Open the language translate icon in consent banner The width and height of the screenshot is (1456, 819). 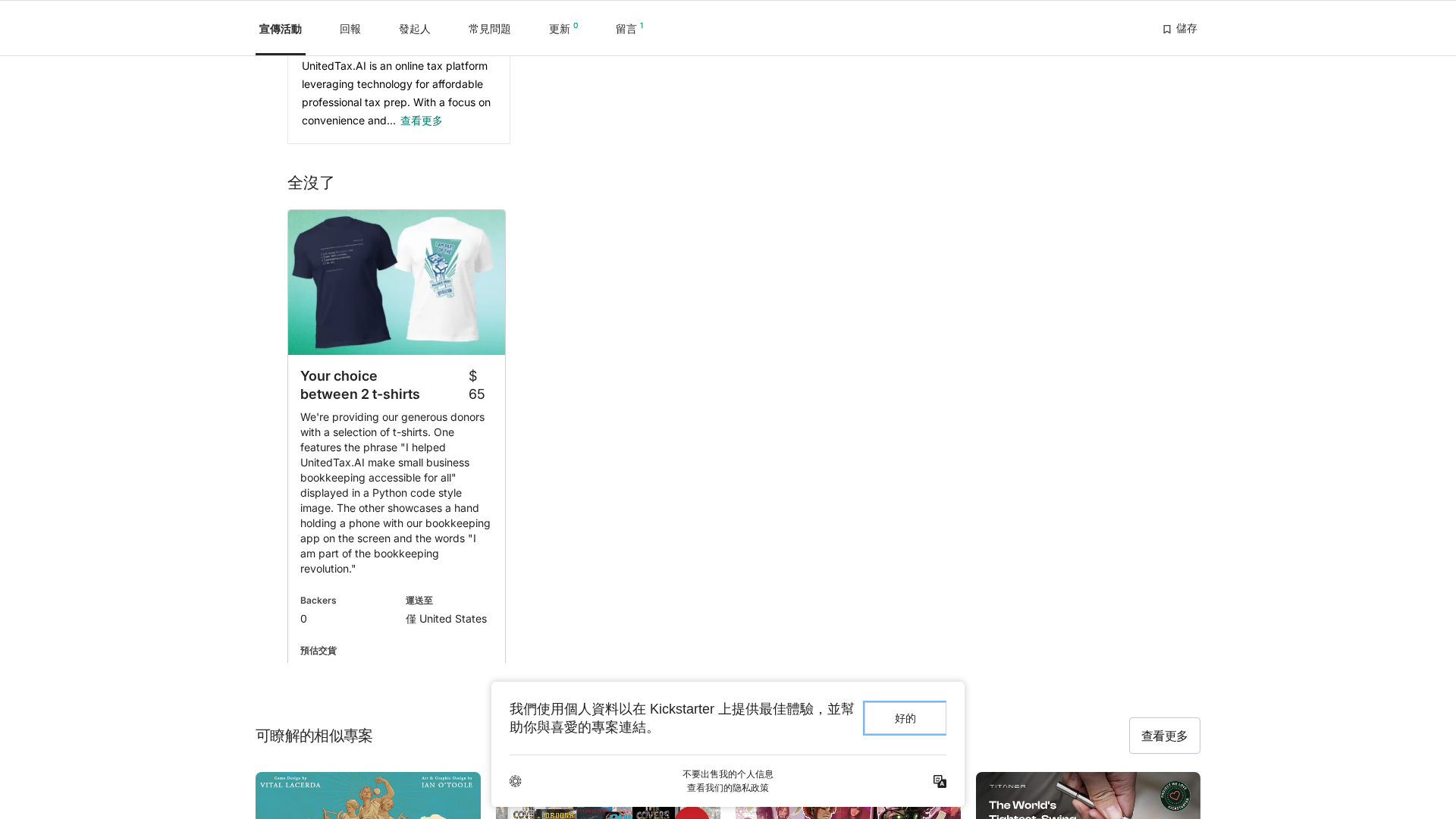[940, 781]
